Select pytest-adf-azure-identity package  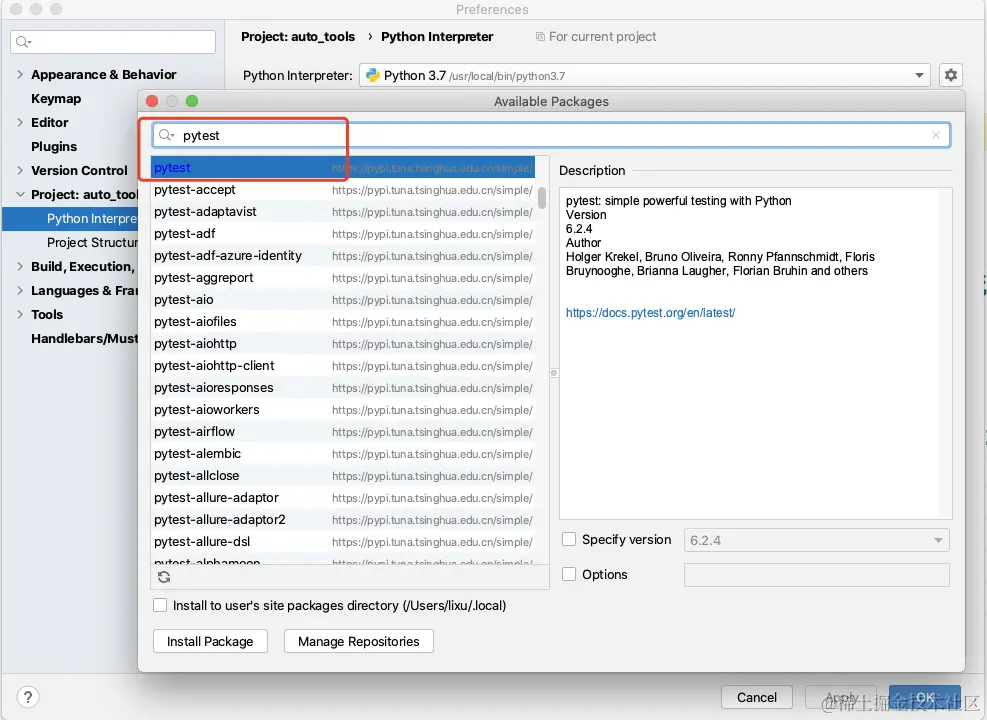click(x=343, y=256)
